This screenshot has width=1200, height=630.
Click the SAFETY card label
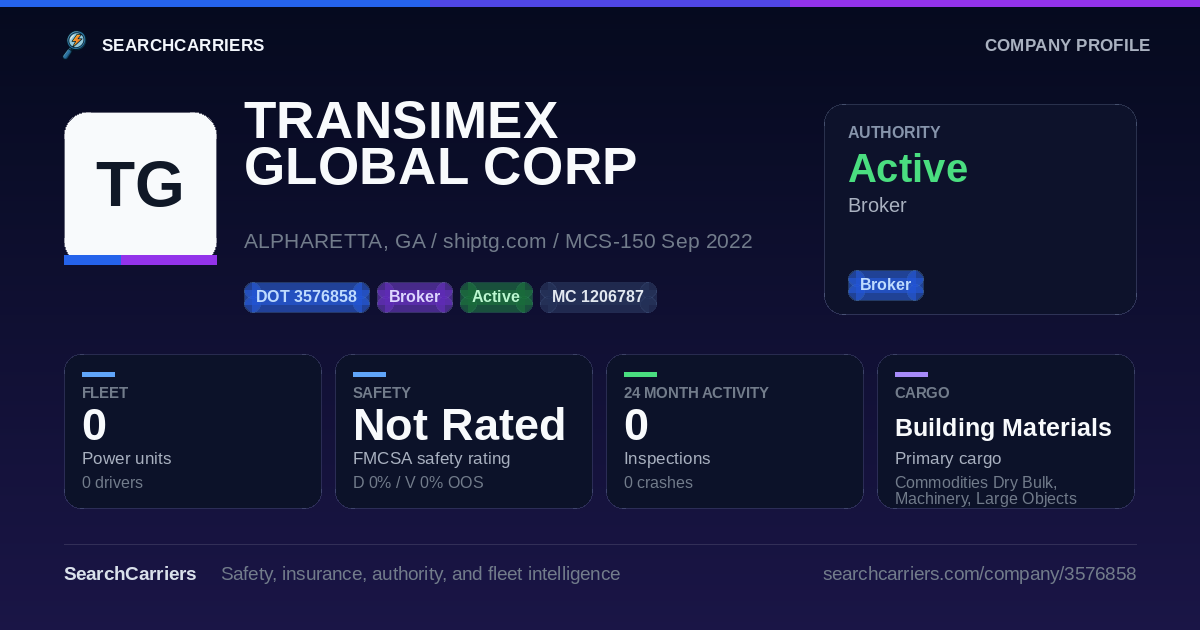pyautogui.click(x=382, y=393)
